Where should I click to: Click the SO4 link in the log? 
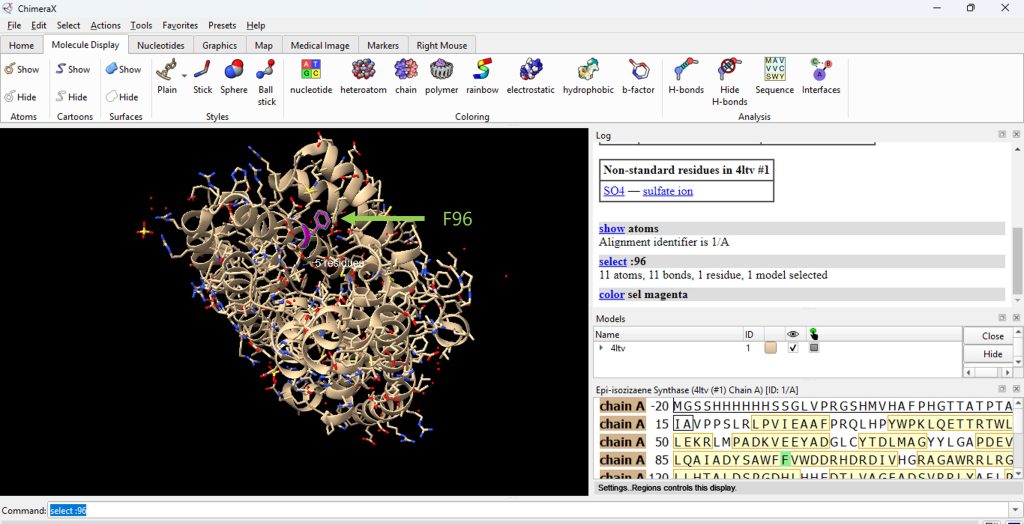[x=613, y=191]
